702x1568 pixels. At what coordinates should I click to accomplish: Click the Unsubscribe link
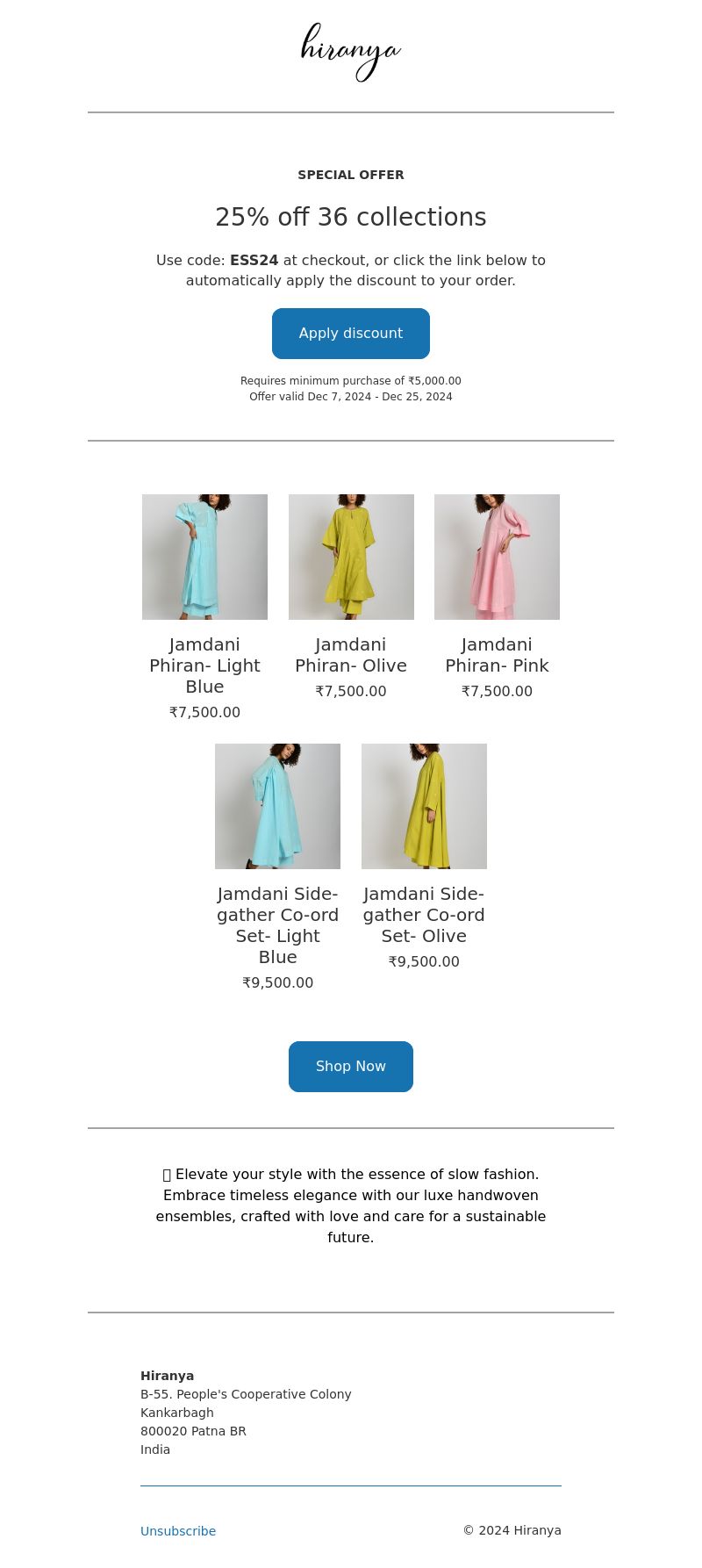tap(178, 1531)
